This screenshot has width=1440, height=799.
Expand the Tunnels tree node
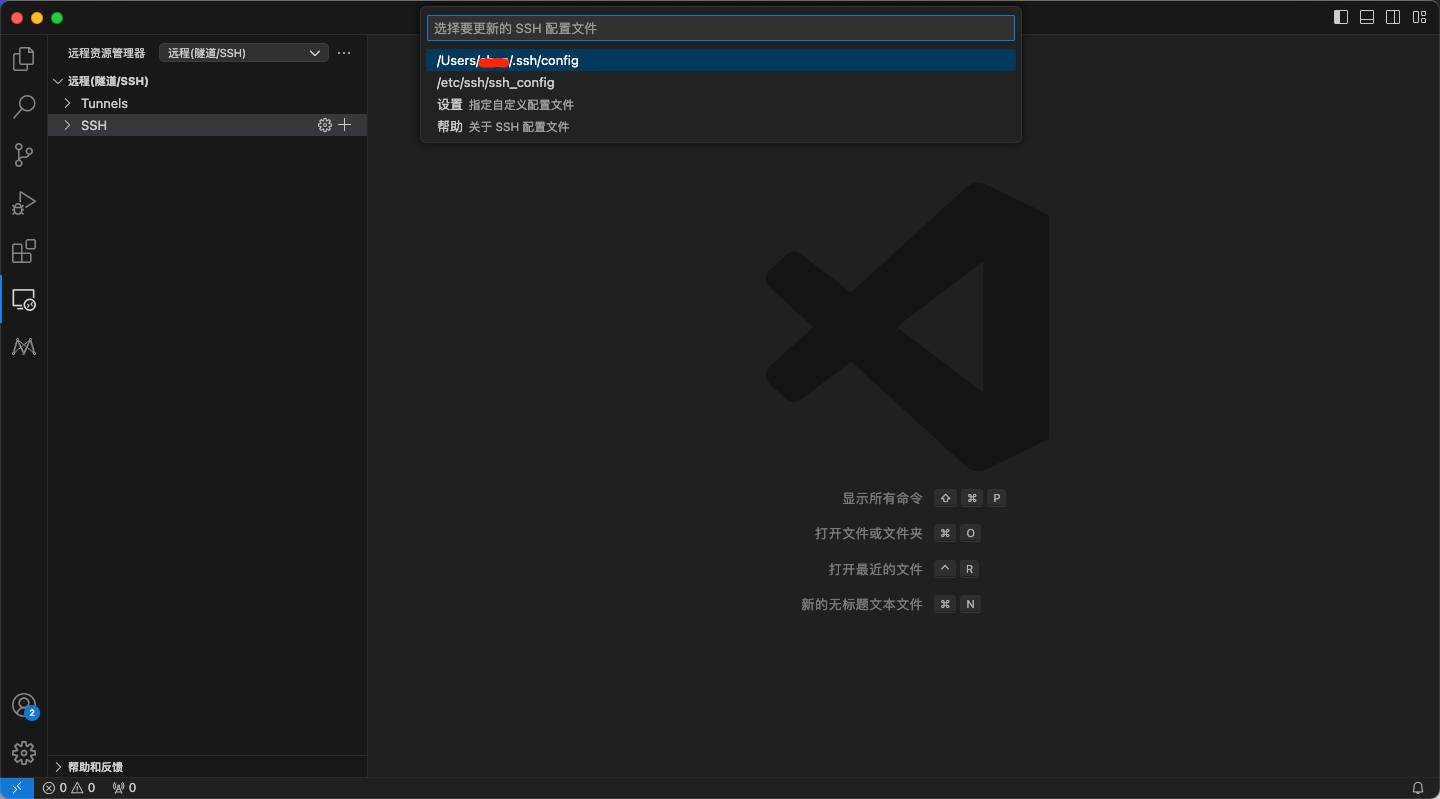(x=207, y=103)
